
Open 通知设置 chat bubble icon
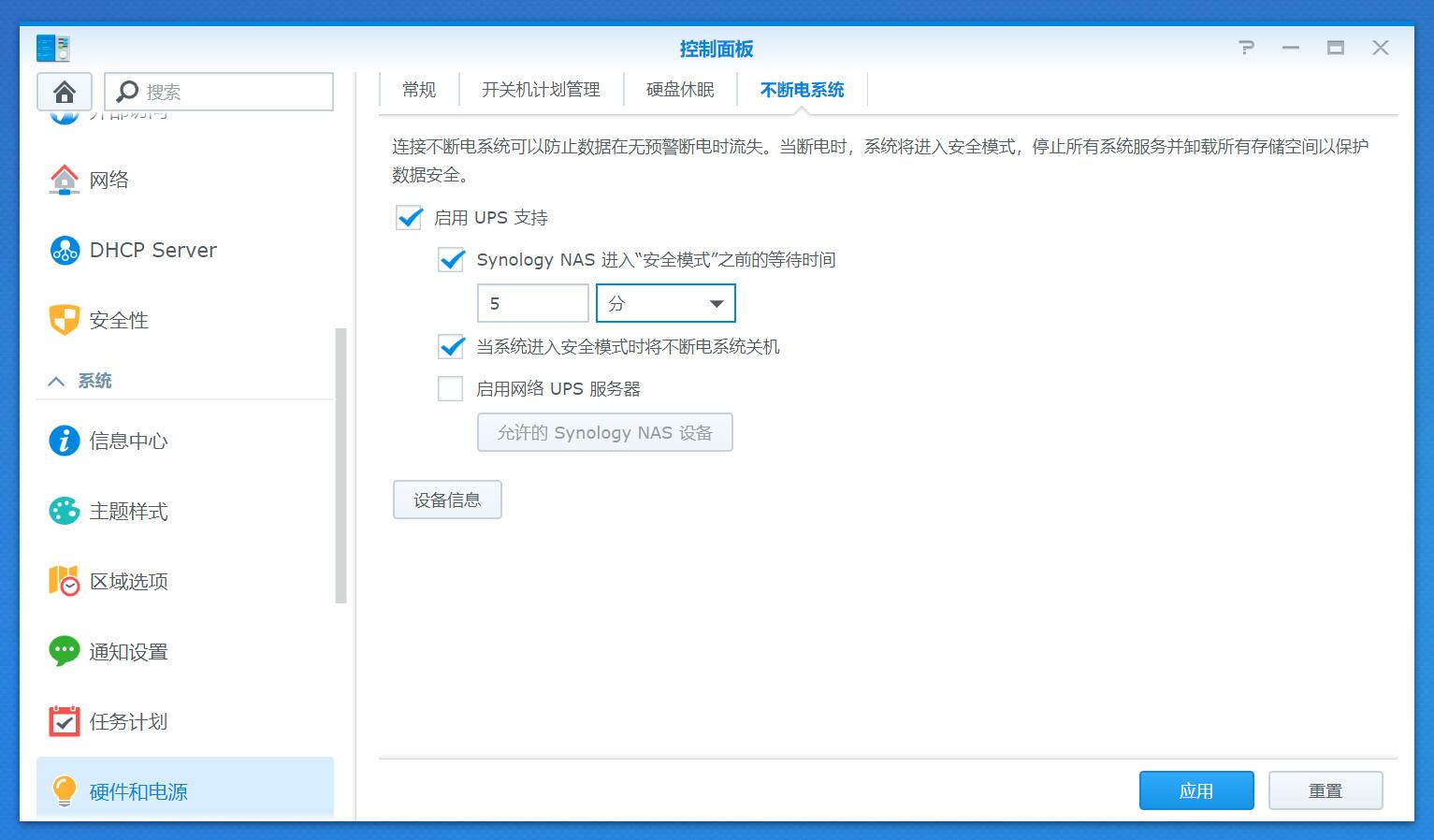point(63,651)
